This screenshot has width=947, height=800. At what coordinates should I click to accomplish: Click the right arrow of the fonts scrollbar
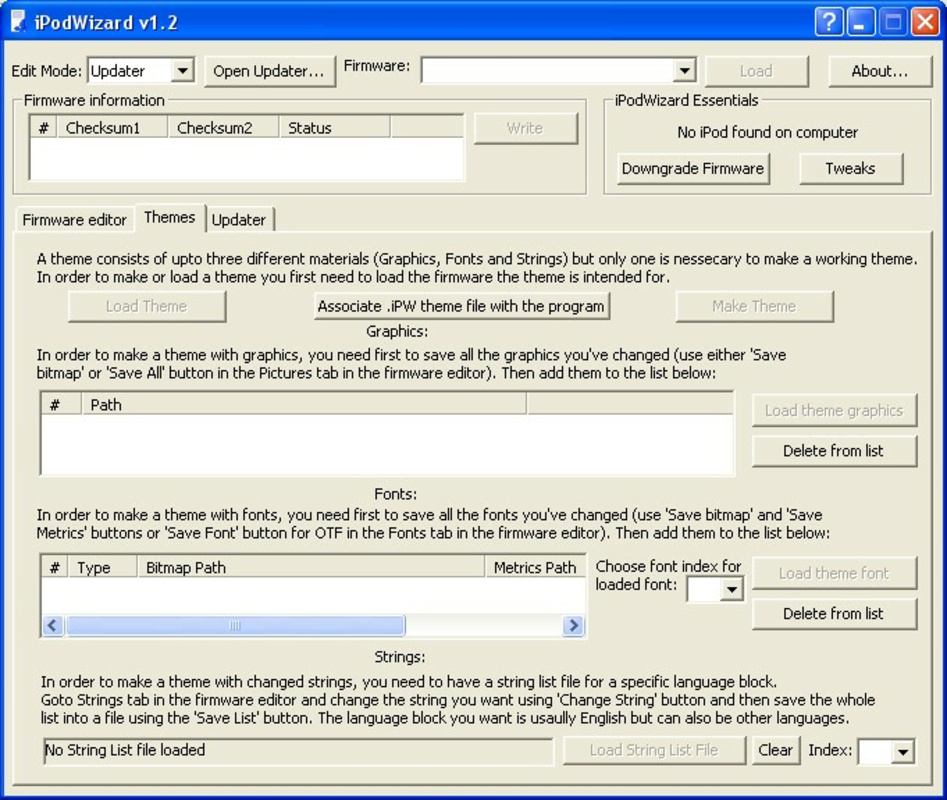574,624
